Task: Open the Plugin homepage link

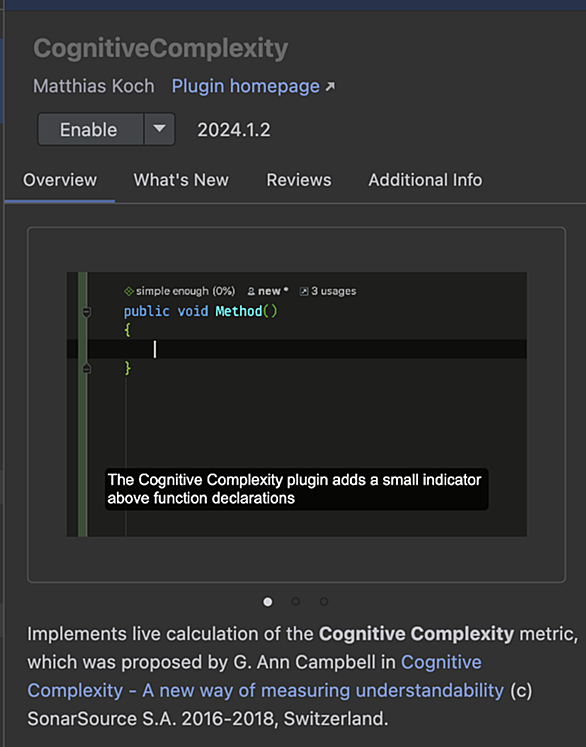Action: (x=246, y=86)
